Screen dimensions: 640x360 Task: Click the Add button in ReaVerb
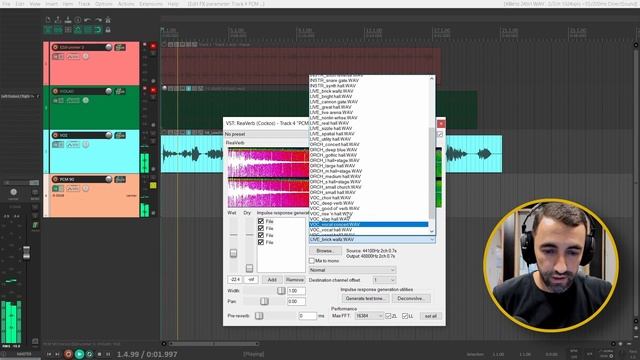[272, 280]
